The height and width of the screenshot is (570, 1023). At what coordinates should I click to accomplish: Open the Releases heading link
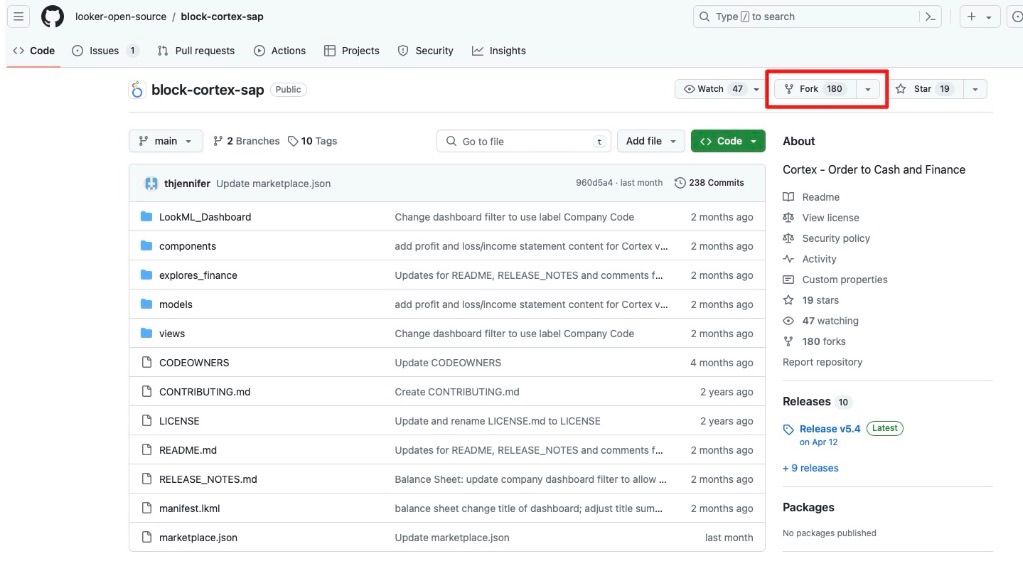(806, 401)
